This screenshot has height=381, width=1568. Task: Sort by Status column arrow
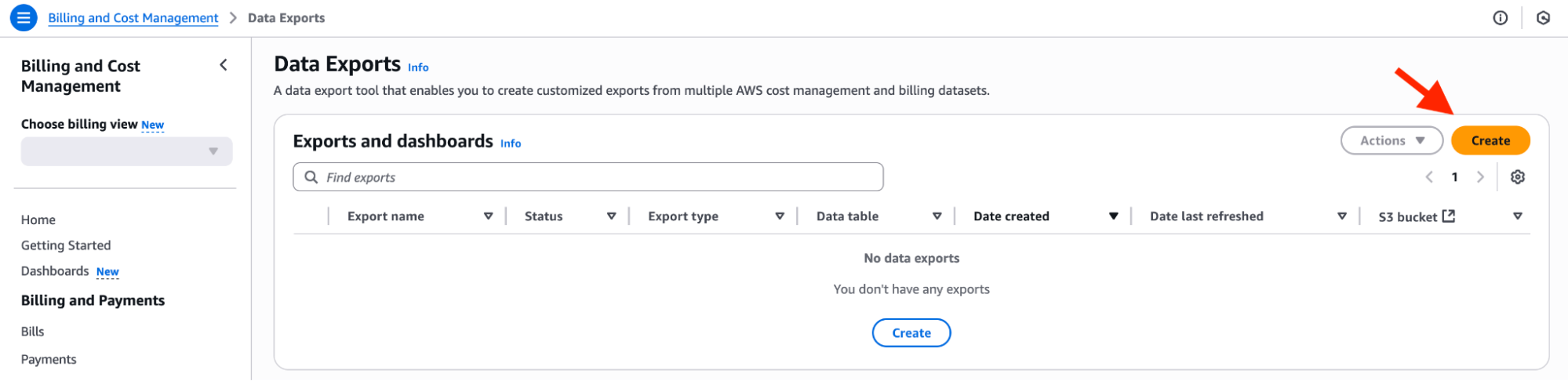click(611, 216)
